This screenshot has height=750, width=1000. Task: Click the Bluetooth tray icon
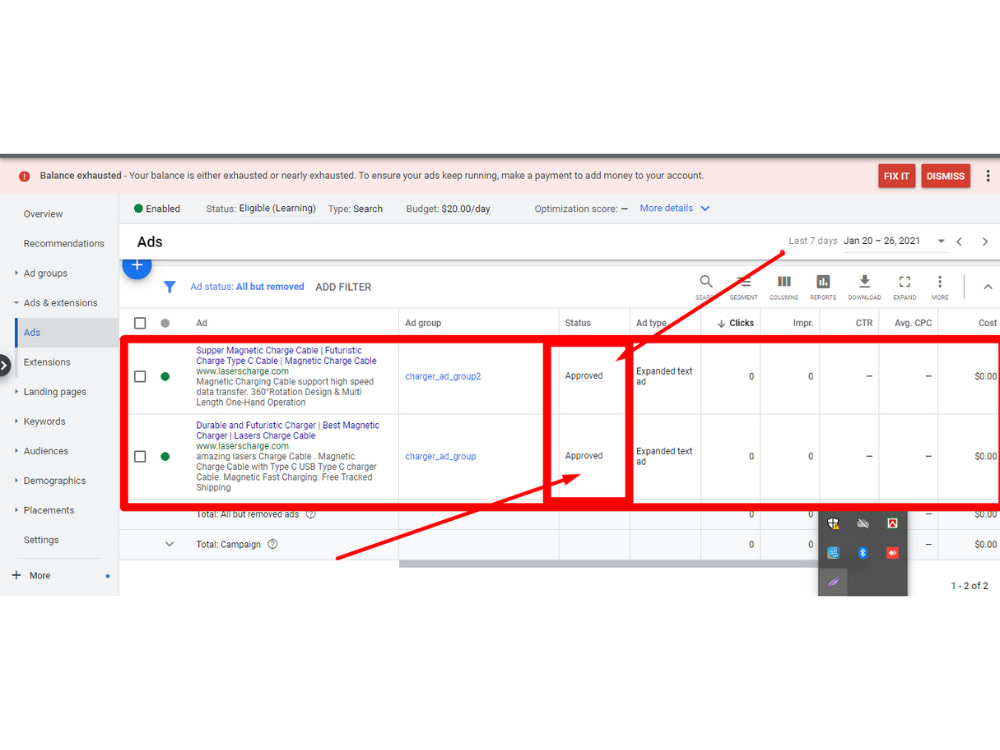[863, 553]
